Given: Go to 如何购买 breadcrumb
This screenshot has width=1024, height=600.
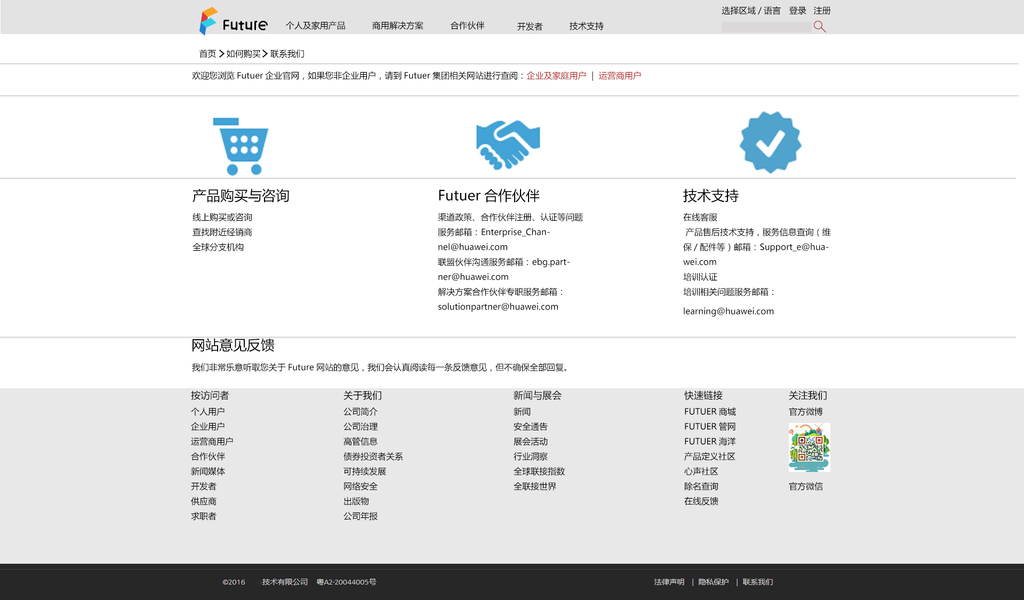Looking at the screenshot, I should point(243,54).
